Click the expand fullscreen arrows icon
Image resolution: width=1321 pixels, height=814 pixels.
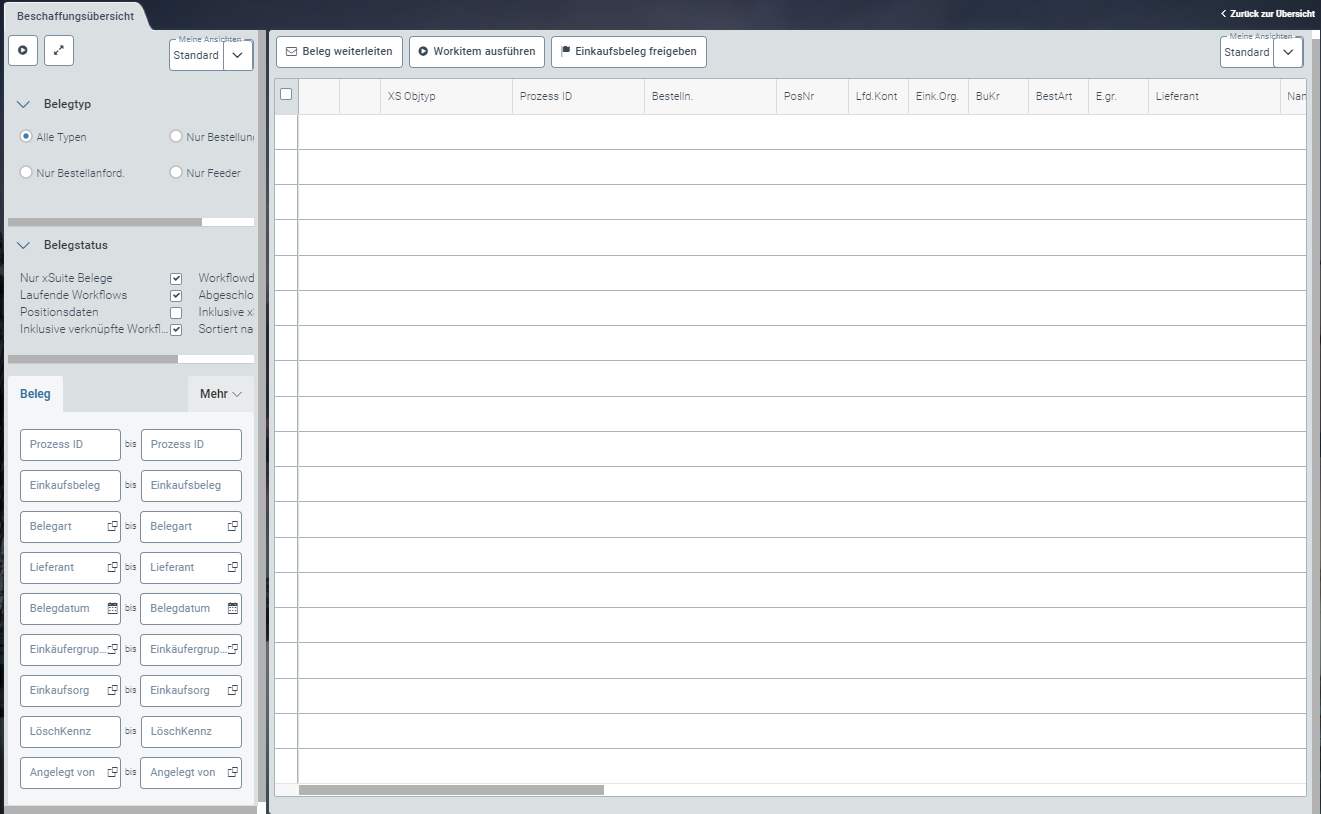[x=58, y=50]
